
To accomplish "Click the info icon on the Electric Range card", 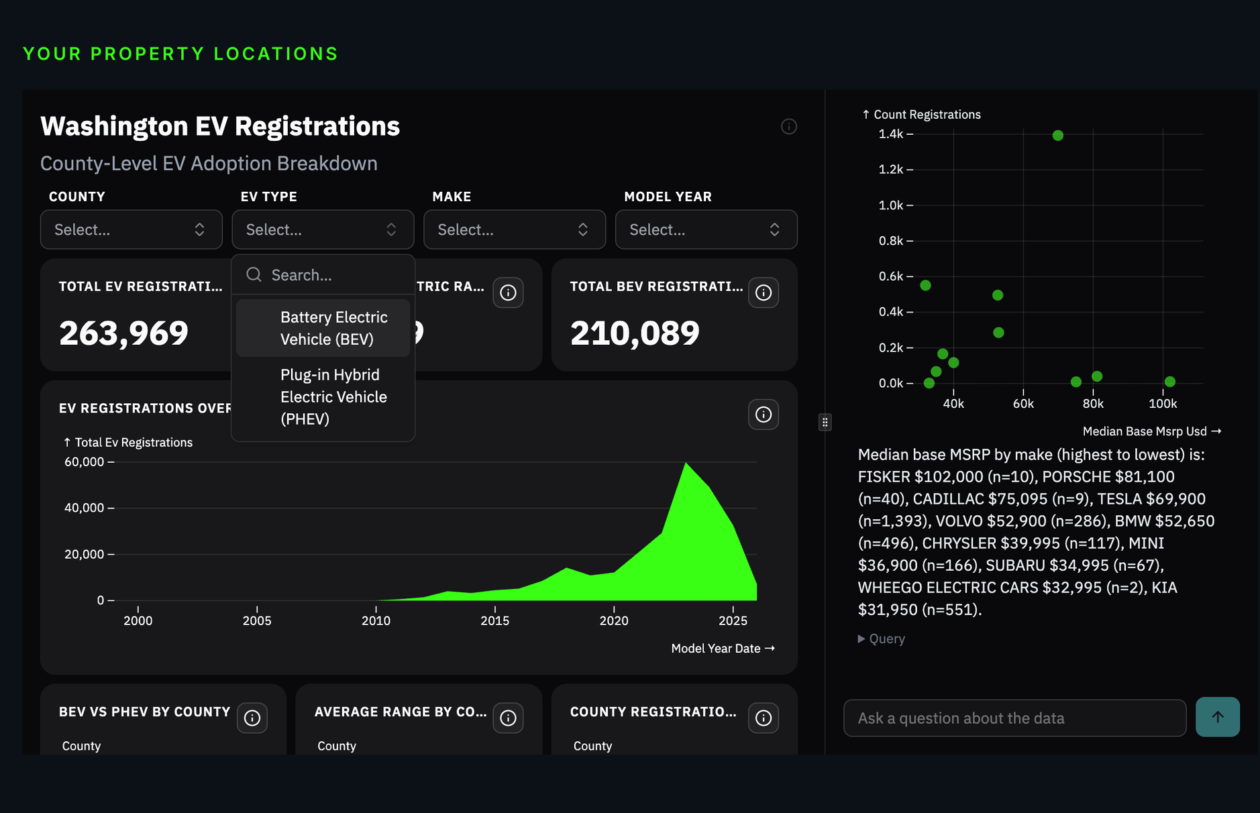I will click(x=508, y=293).
